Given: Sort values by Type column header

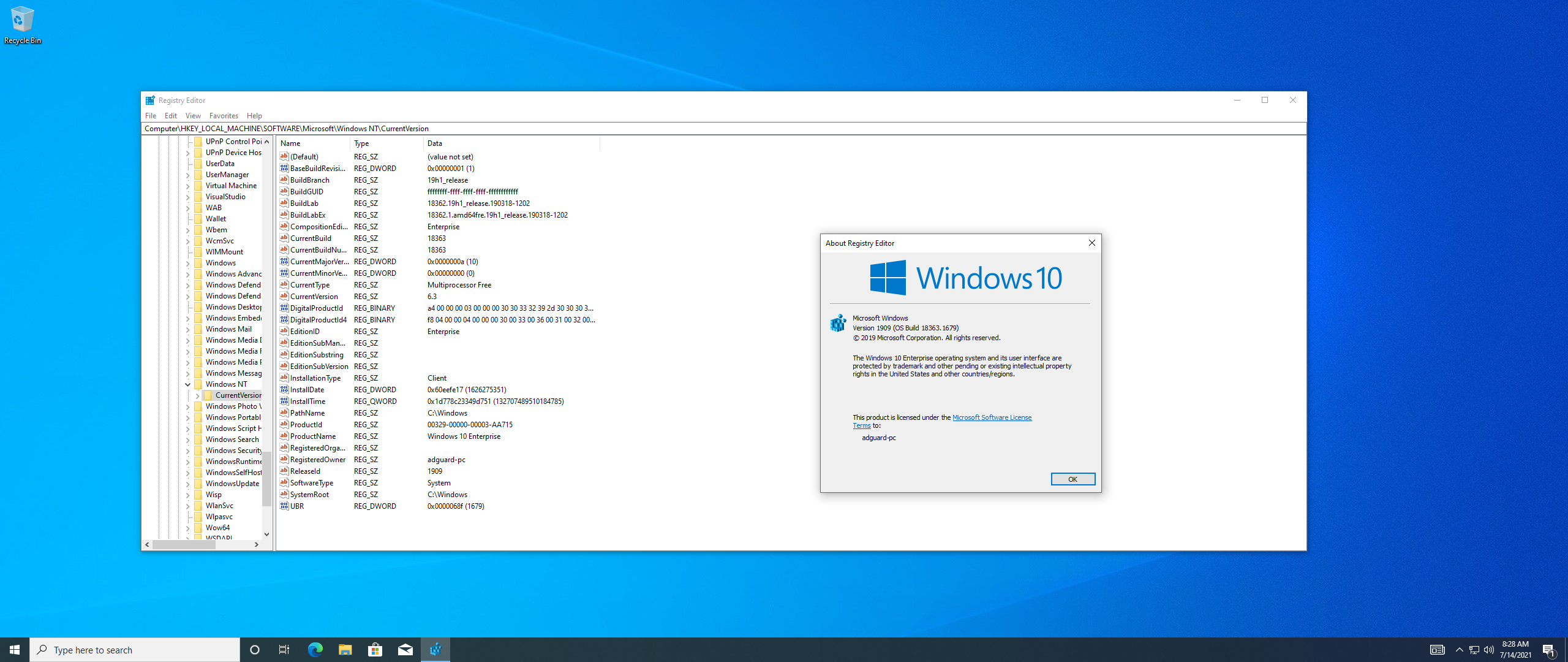Looking at the screenshot, I should point(386,143).
